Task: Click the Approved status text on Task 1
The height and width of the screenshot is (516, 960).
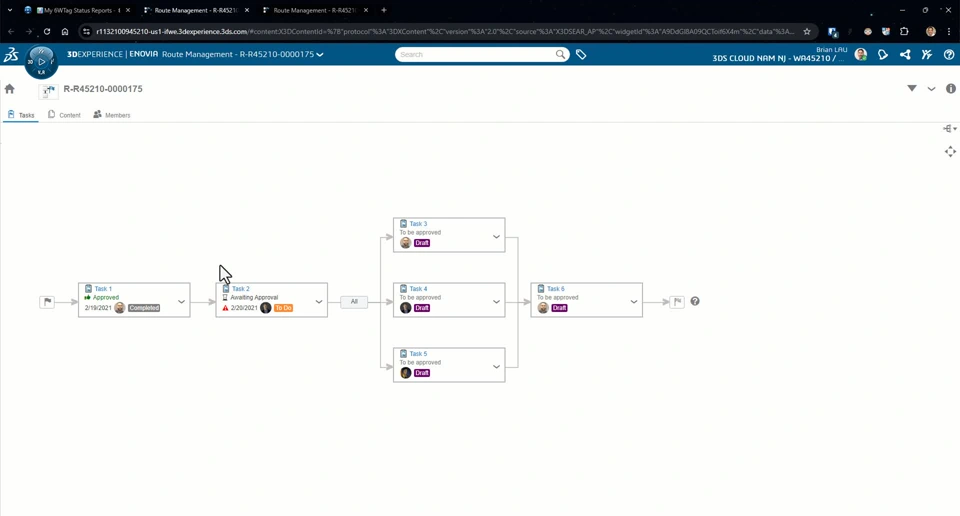Action: [x=106, y=297]
